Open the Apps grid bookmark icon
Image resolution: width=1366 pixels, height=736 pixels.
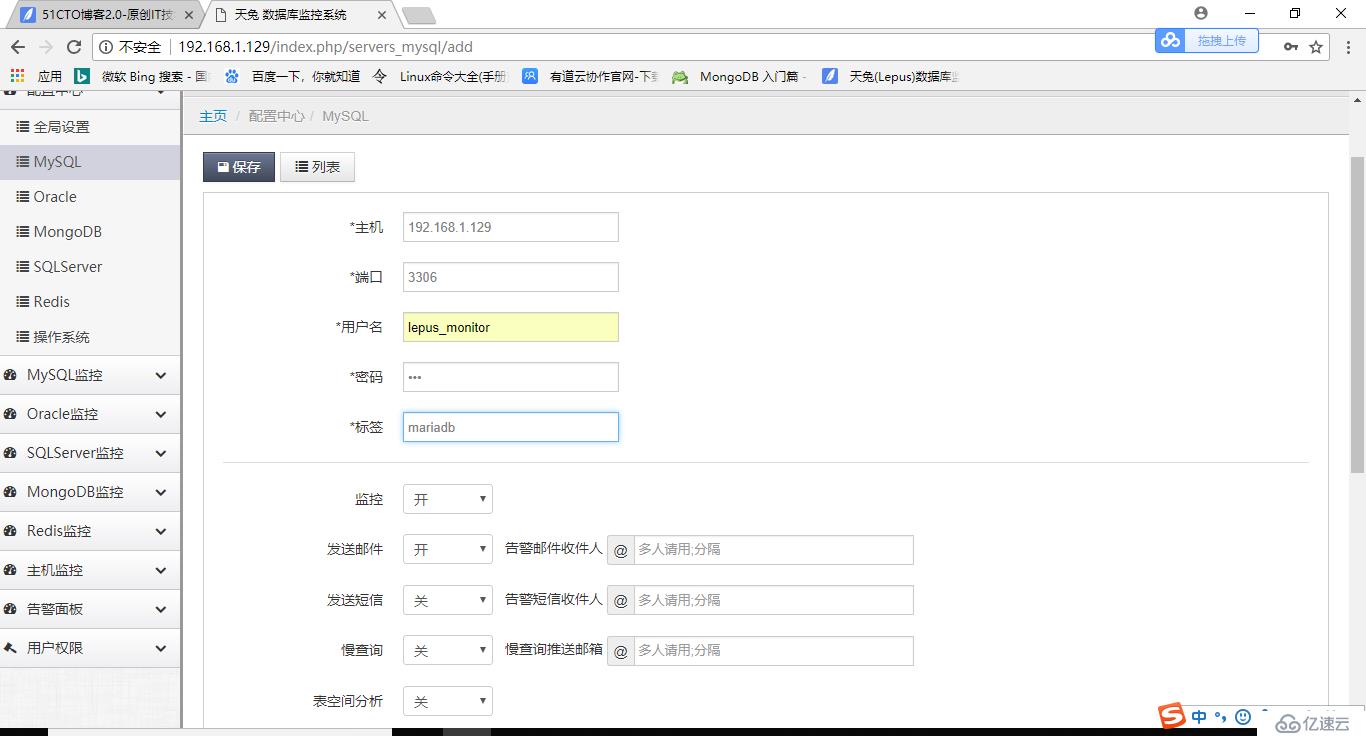point(17,76)
